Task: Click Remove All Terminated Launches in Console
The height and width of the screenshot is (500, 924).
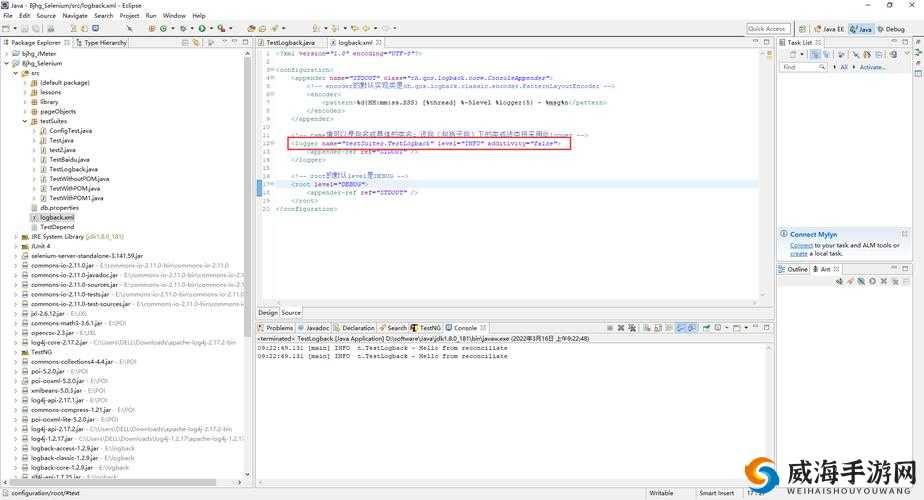Action: tap(632, 328)
